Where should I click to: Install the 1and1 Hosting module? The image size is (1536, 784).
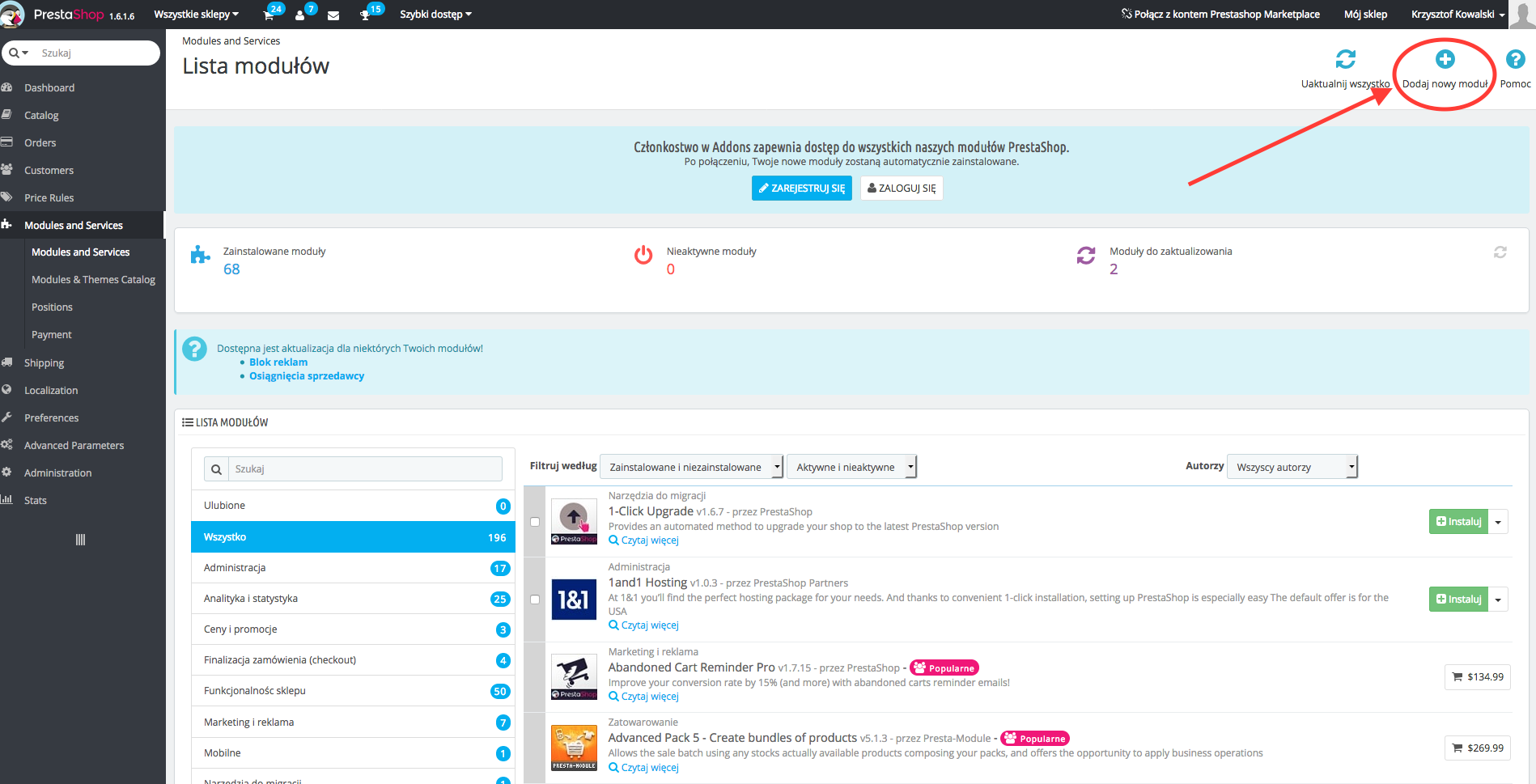click(x=1458, y=600)
